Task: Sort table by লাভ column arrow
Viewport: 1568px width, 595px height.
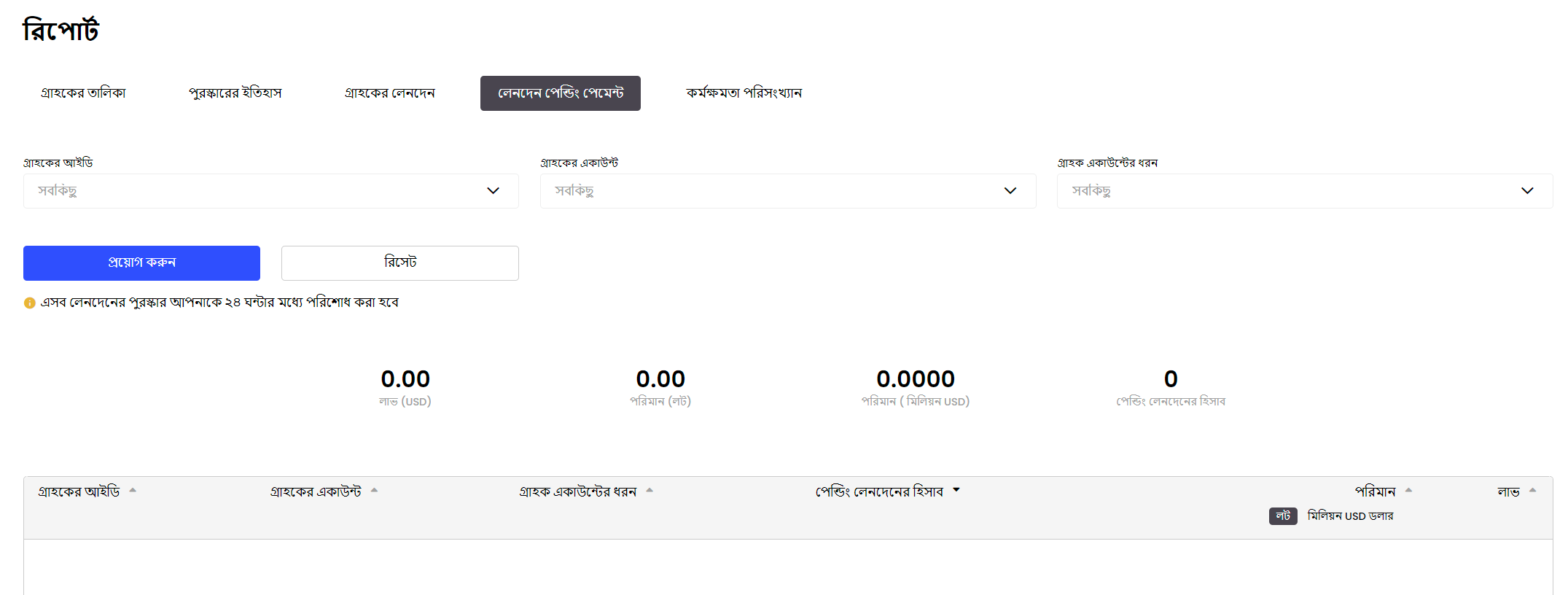Action: 1533,491
